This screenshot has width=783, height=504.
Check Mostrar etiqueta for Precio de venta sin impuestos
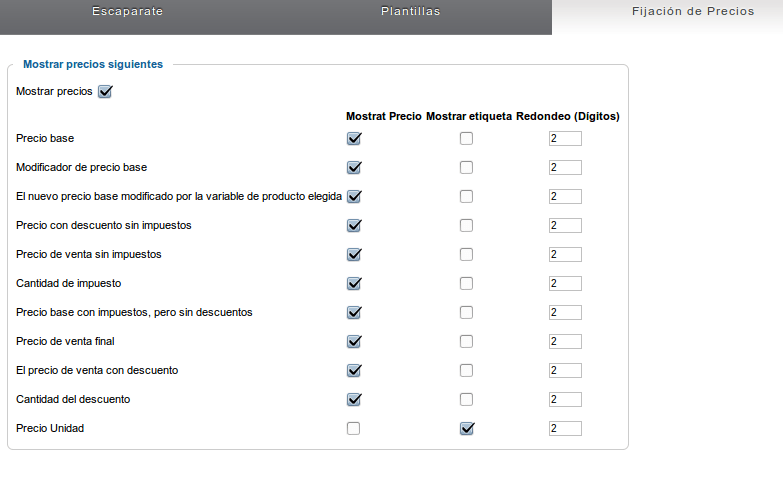click(466, 254)
